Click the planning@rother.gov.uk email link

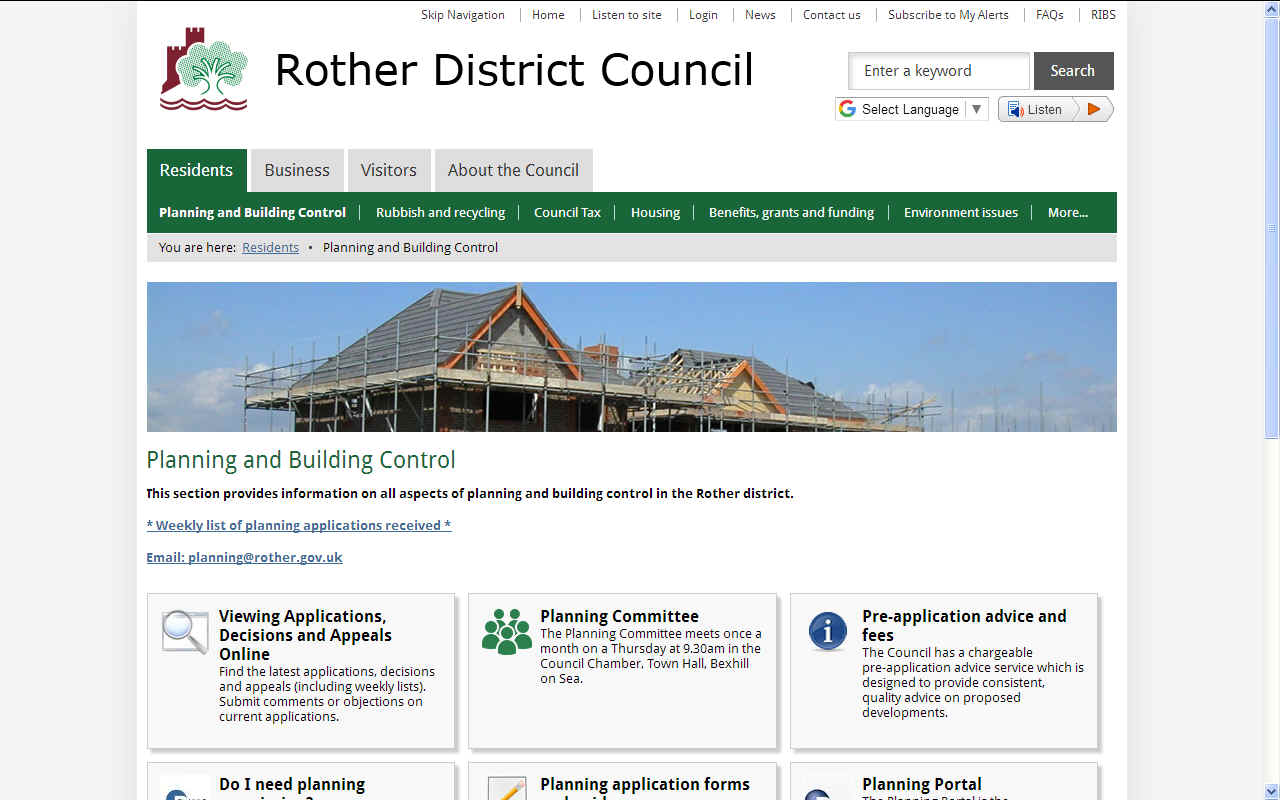pyautogui.click(x=244, y=557)
